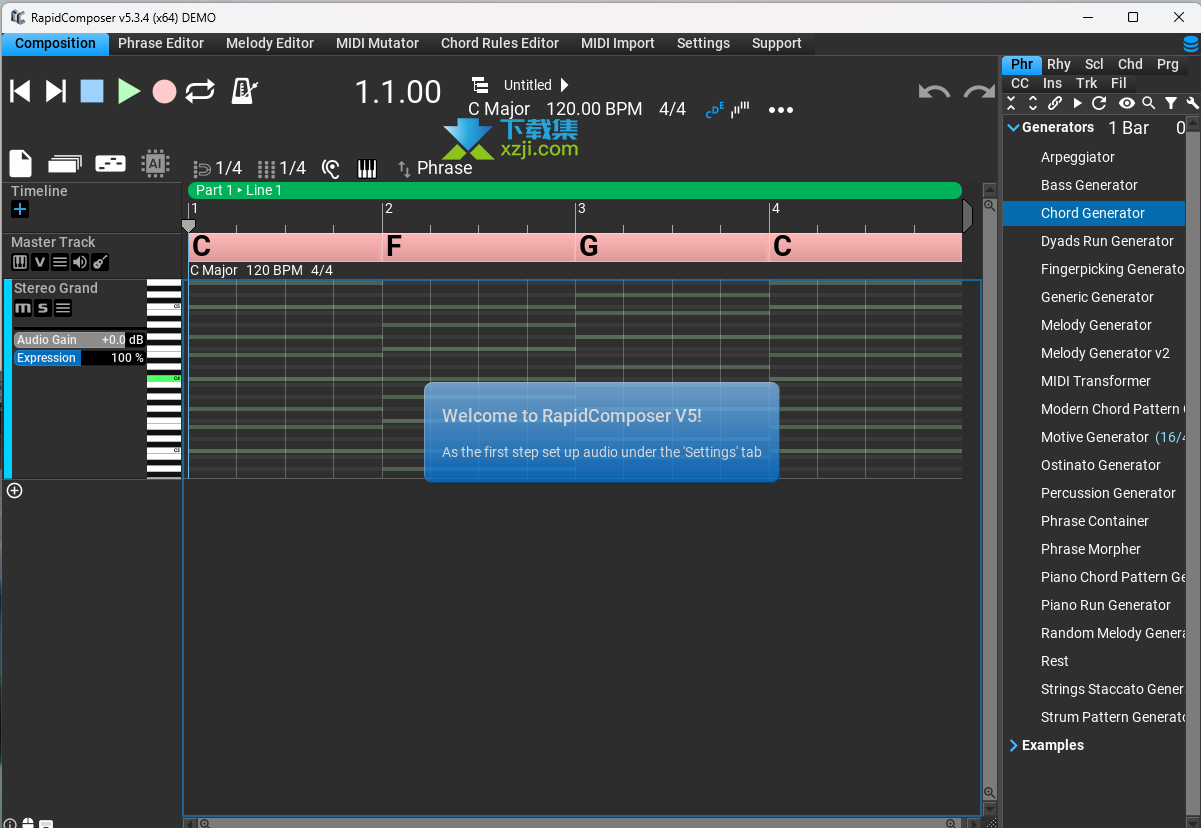Screen dimensions: 1201x828
Task: Change the grid 1/4 setting
Action: pyautogui.click(x=282, y=168)
